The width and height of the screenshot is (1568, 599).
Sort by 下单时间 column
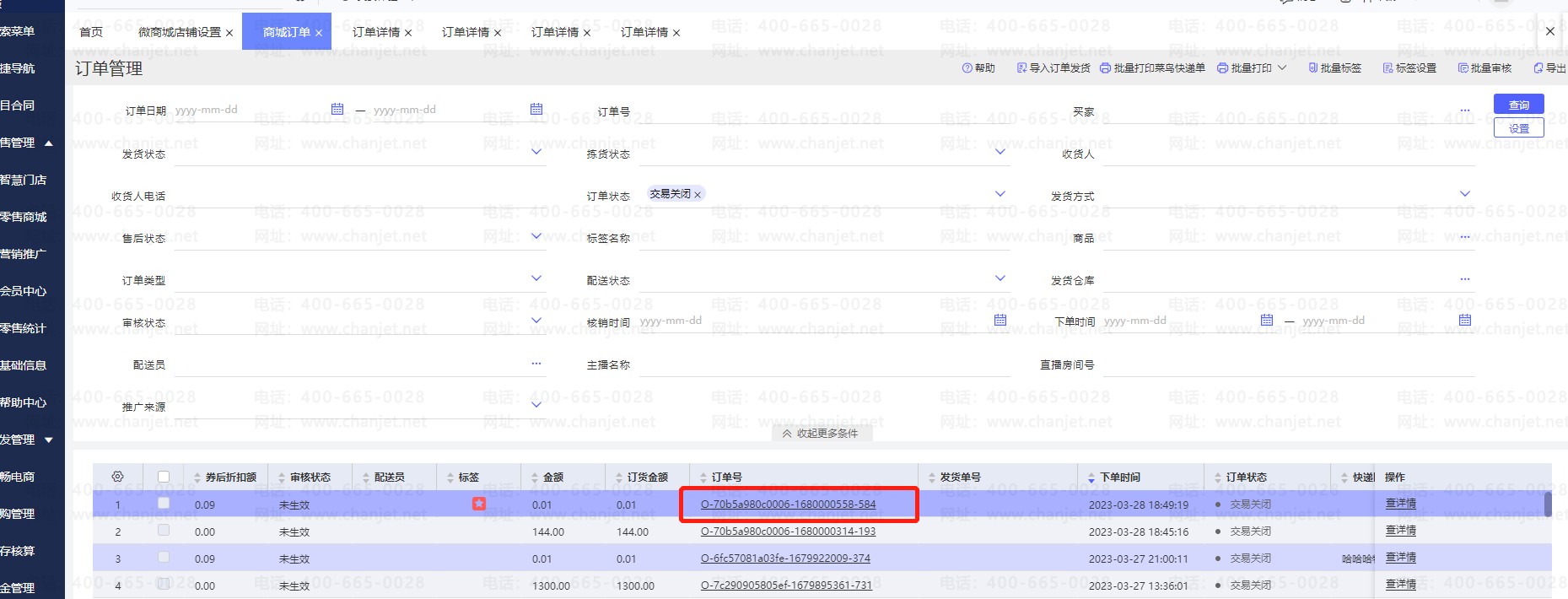click(x=1091, y=478)
